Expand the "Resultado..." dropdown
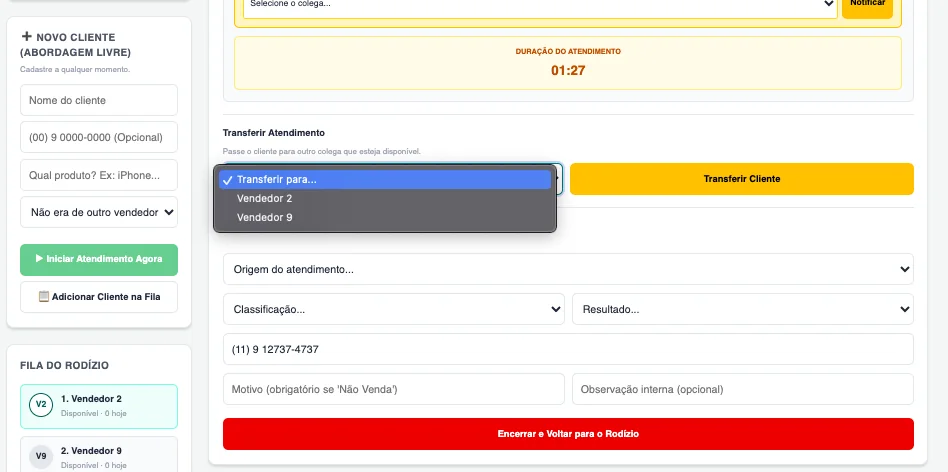The height and width of the screenshot is (472, 948). click(742, 309)
